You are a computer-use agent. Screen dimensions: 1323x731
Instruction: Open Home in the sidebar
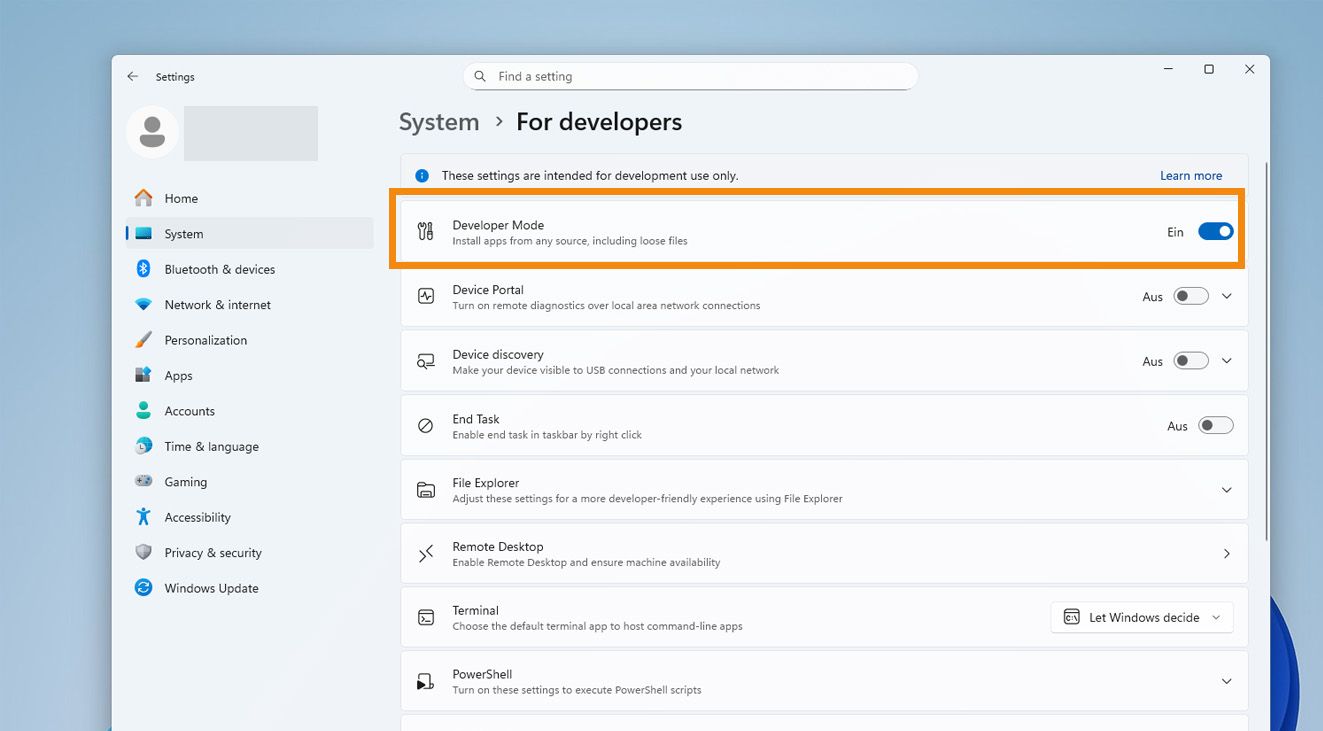pyautogui.click(x=249, y=198)
